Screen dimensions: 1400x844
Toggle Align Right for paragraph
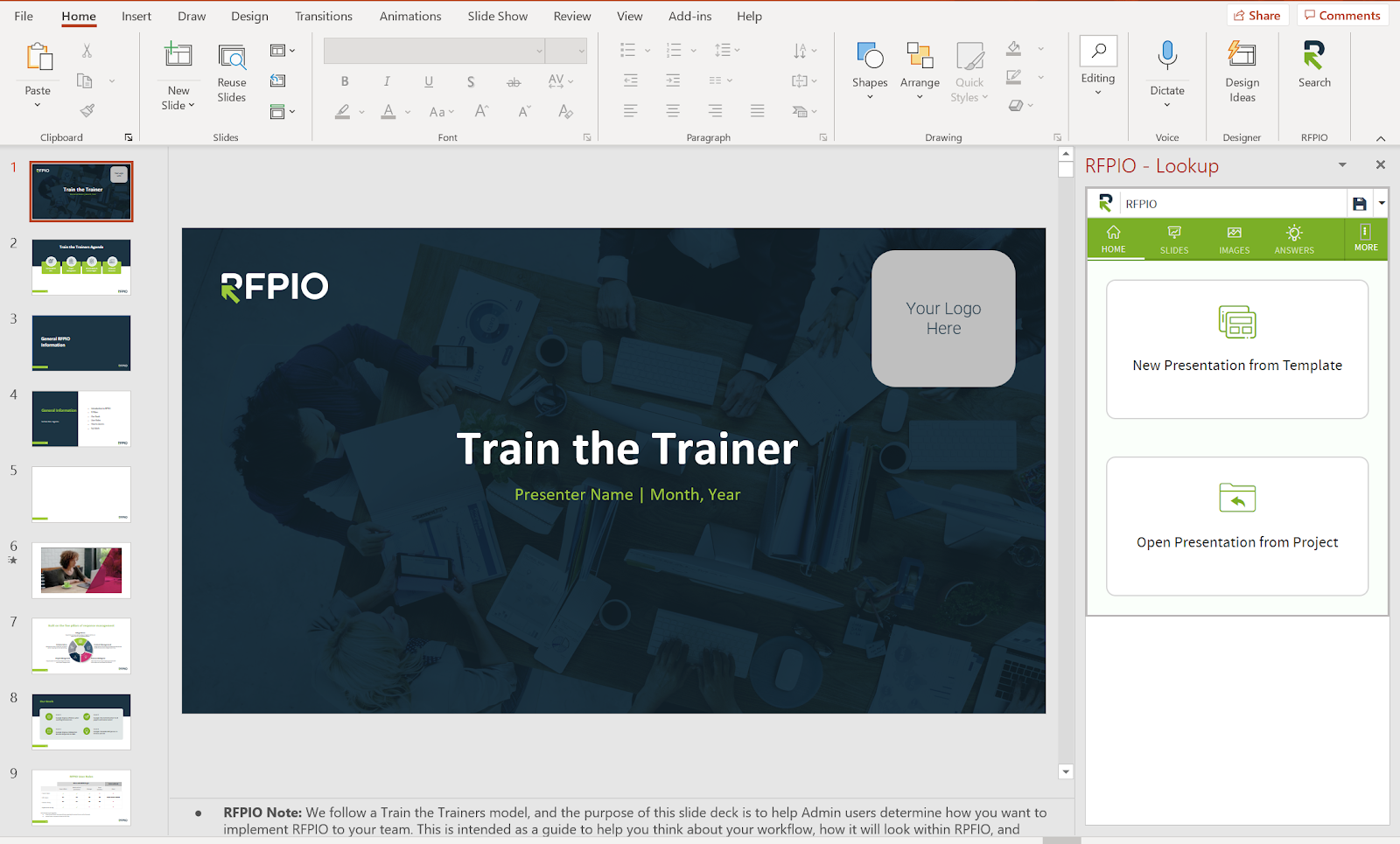point(715,111)
